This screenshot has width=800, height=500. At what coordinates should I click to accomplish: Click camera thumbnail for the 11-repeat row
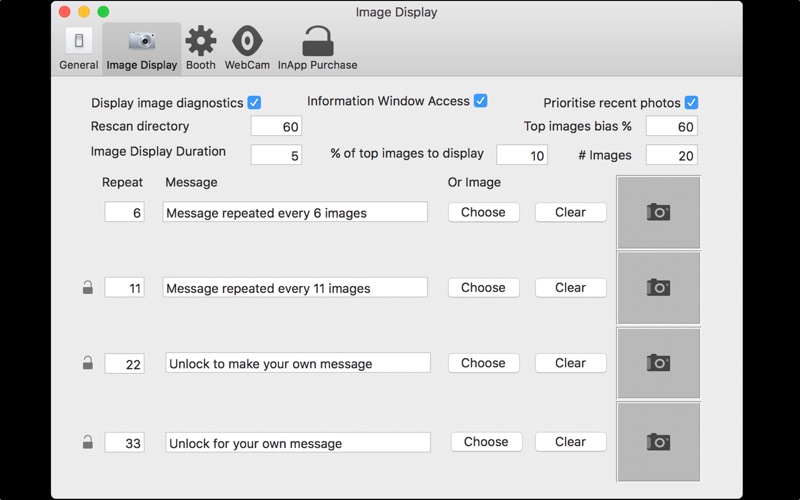click(658, 288)
